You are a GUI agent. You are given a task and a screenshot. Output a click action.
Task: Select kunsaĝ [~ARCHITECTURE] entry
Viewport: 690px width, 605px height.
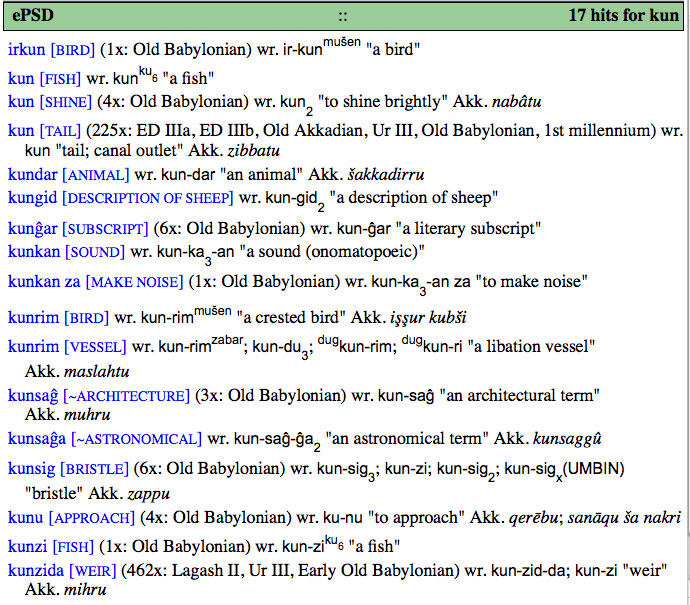tap(97, 395)
